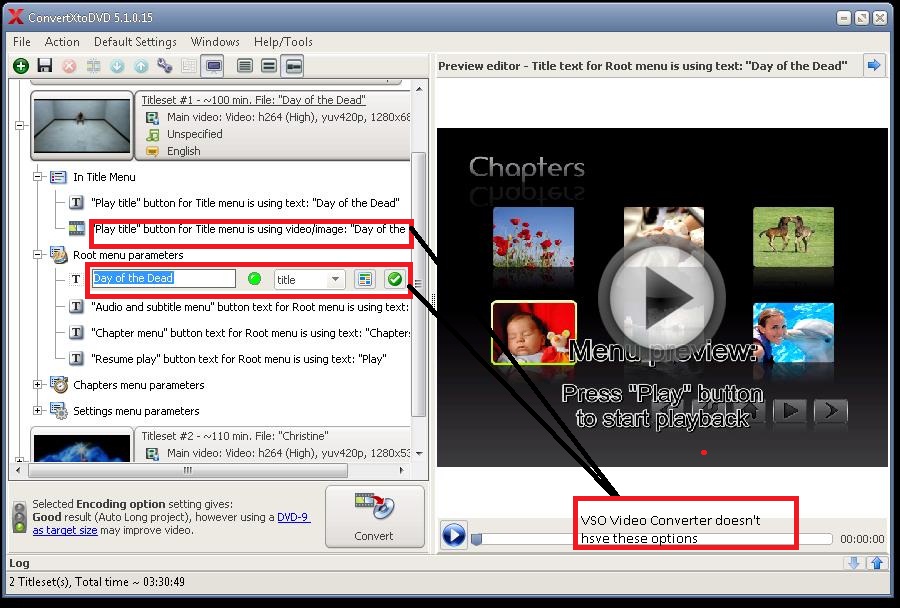Open the Windows menu
The image size is (900, 608).
(215, 42)
